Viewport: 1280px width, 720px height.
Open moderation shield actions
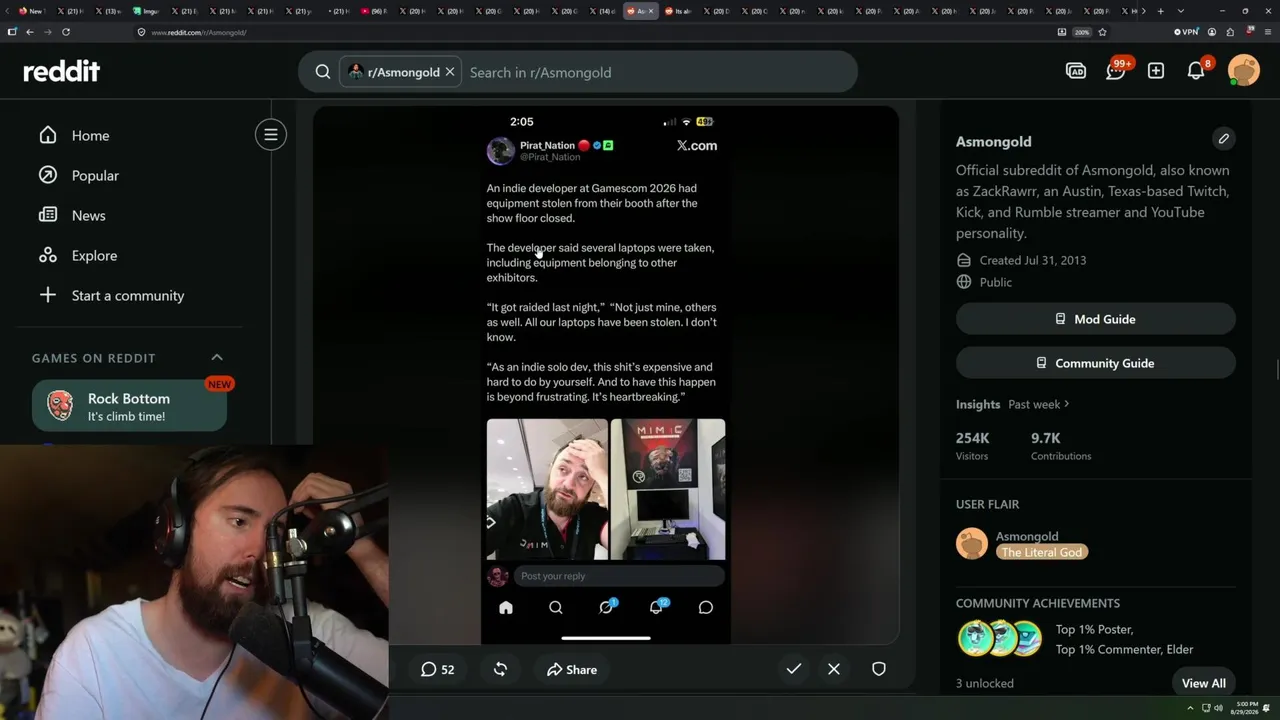[x=879, y=669]
